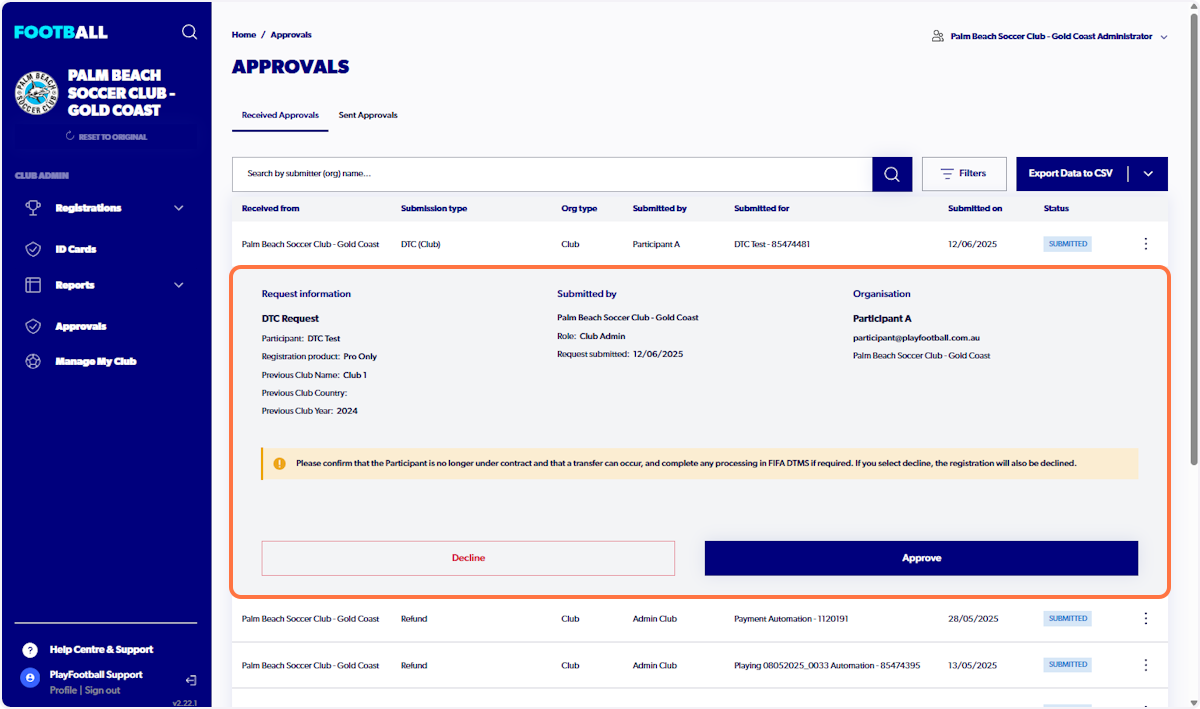Click the Manage My Club ball icon
Viewport: 1200px width, 709px height.
[33, 361]
